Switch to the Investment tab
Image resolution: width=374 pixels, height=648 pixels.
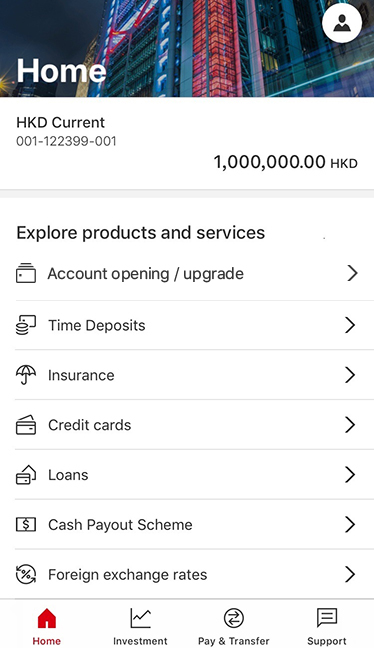click(x=140, y=626)
